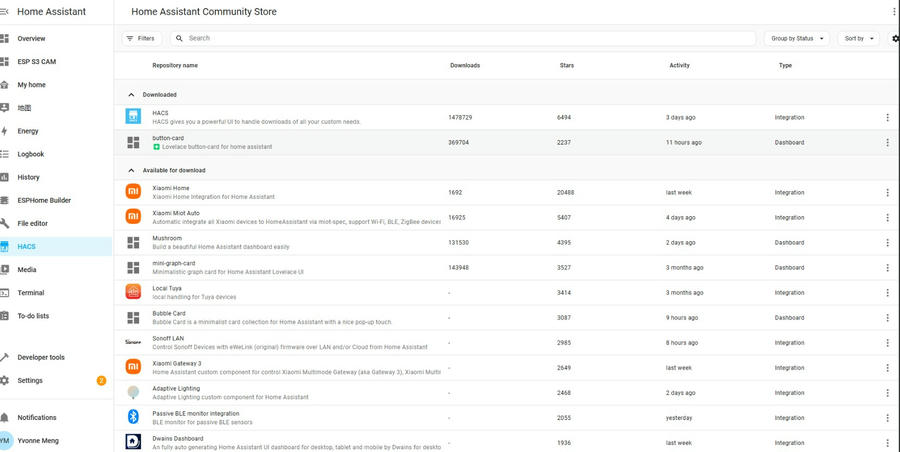Click the 1478729 downloads value

click(x=460, y=117)
